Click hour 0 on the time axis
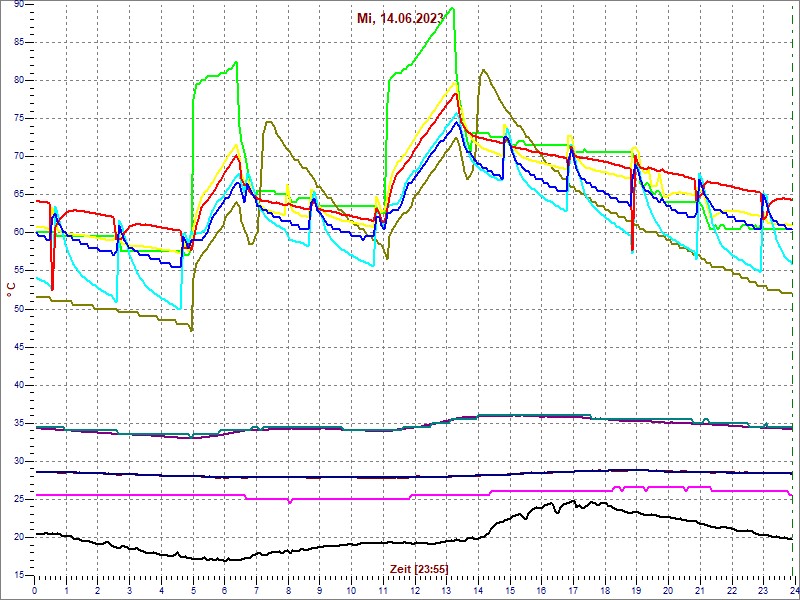This screenshot has height=600, width=800. pos(34,590)
